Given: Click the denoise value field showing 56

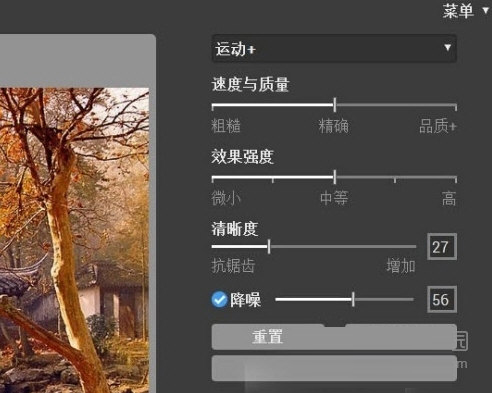Looking at the screenshot, I should point(442,299).
